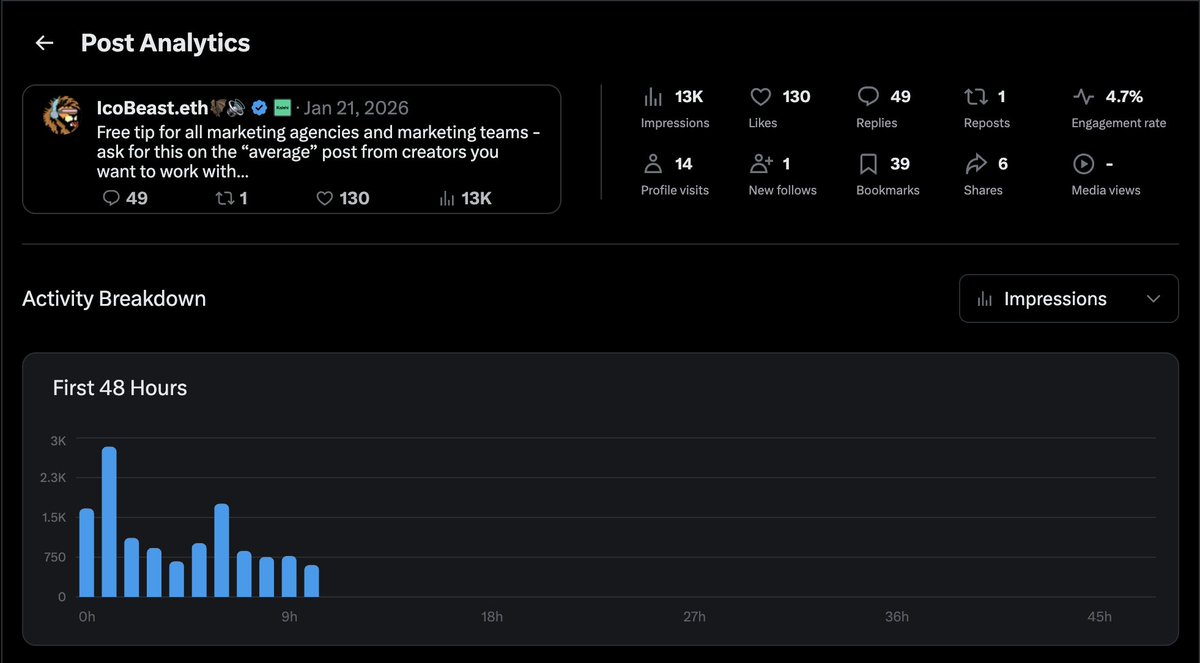The height and width of the screenshot is (663, 1200).
Task: Click the blue verified badge
Action: pos(259,108)
